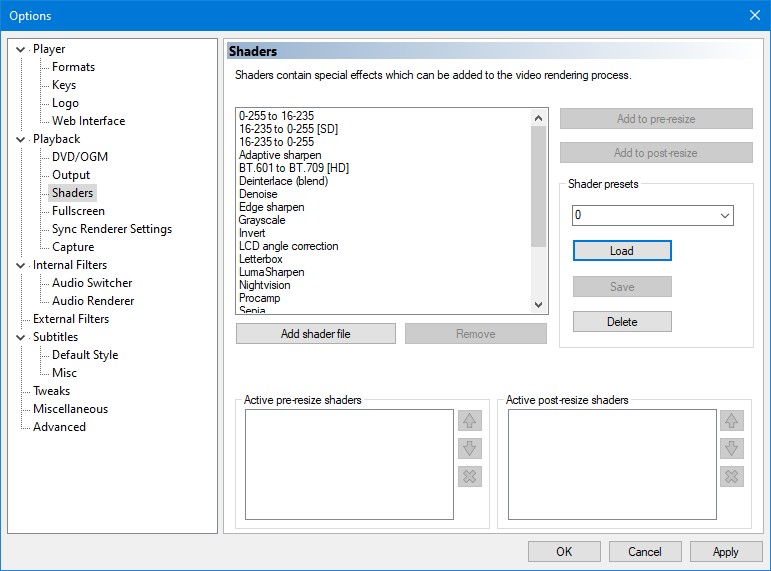
Task: Click the Subtitles tree label
Action: pos(55,337)
